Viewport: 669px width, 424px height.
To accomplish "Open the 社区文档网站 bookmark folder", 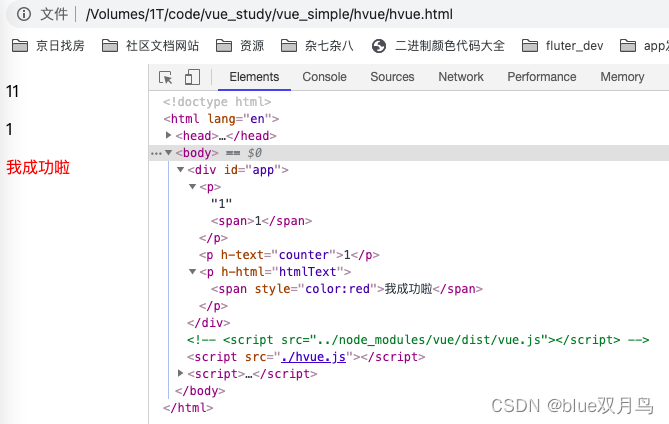I will point(150,46).
